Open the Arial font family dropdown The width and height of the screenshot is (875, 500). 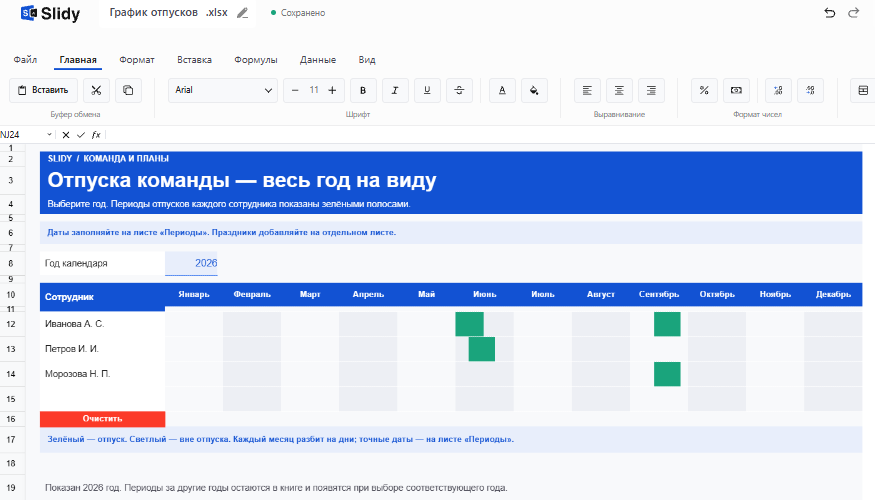(223, 90)
